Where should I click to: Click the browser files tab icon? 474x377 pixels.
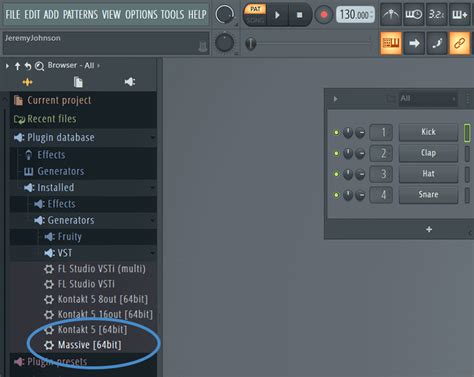(x=78, y=82)
